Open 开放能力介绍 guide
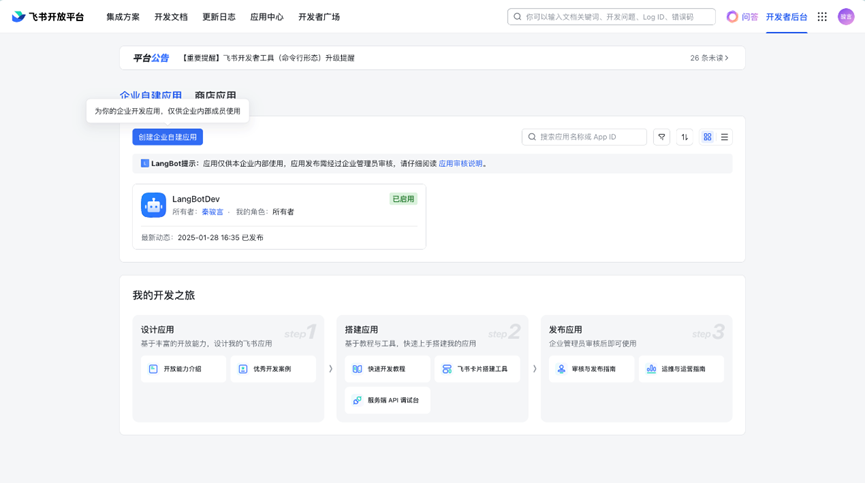This screenshot has height=483, width=865. click(x=183, y=369)
